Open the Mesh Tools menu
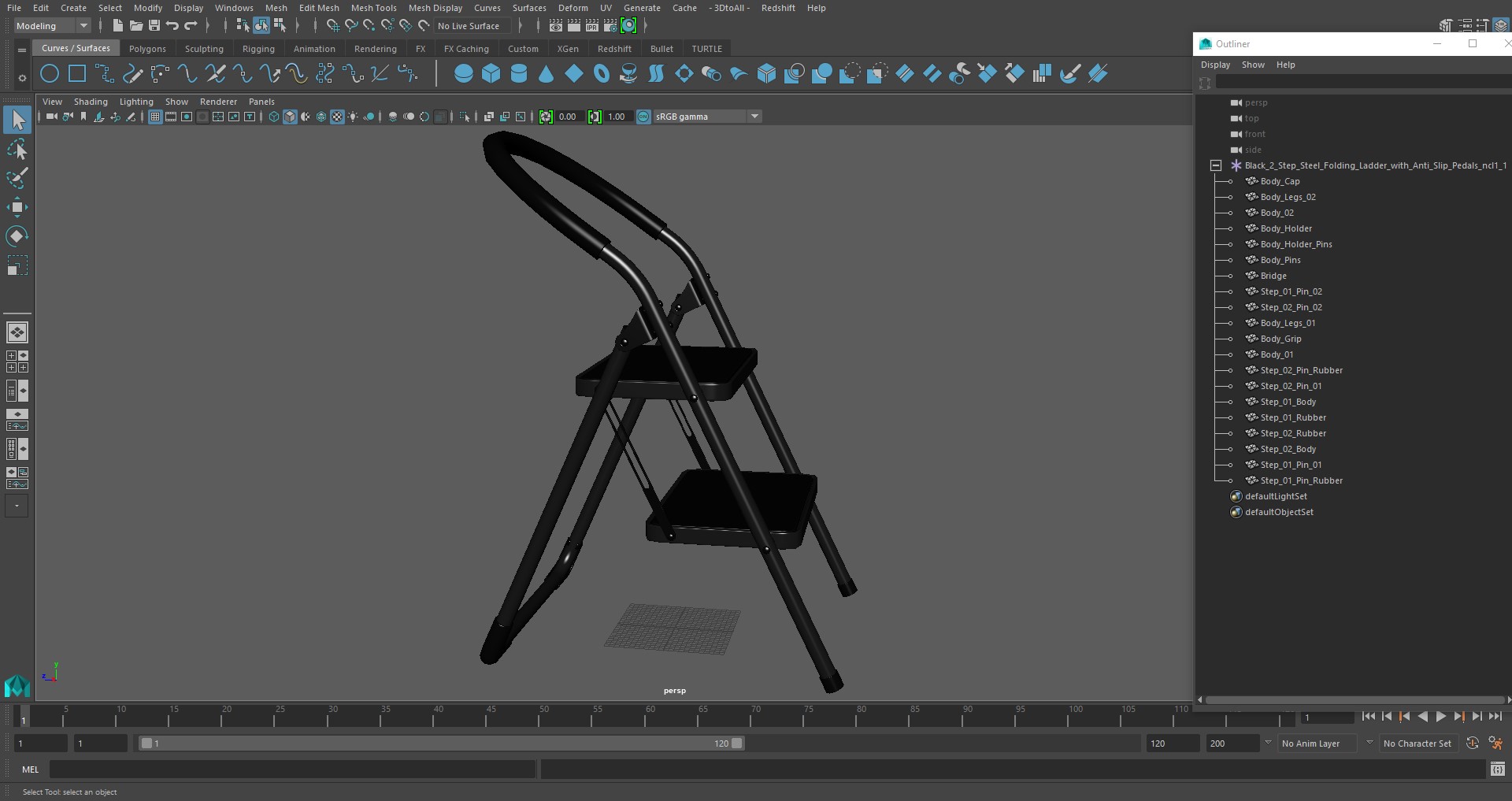 [373, 8]
